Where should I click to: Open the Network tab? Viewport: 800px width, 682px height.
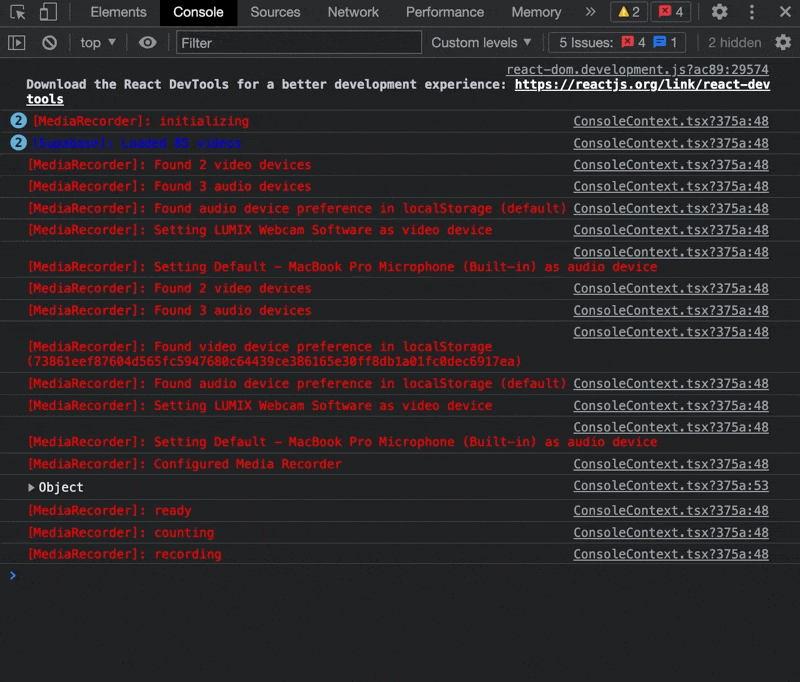[353, 12]
